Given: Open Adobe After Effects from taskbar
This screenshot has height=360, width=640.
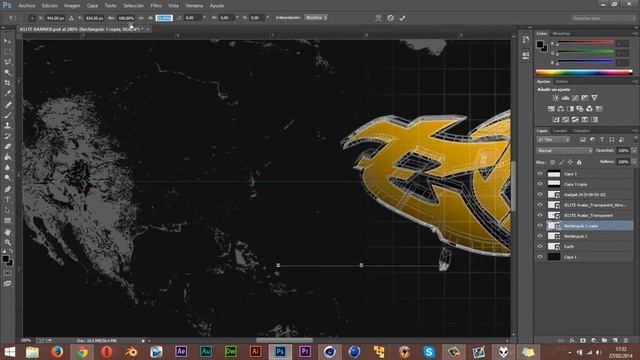Looking at the screenshot, I should (x=181, y=351).
